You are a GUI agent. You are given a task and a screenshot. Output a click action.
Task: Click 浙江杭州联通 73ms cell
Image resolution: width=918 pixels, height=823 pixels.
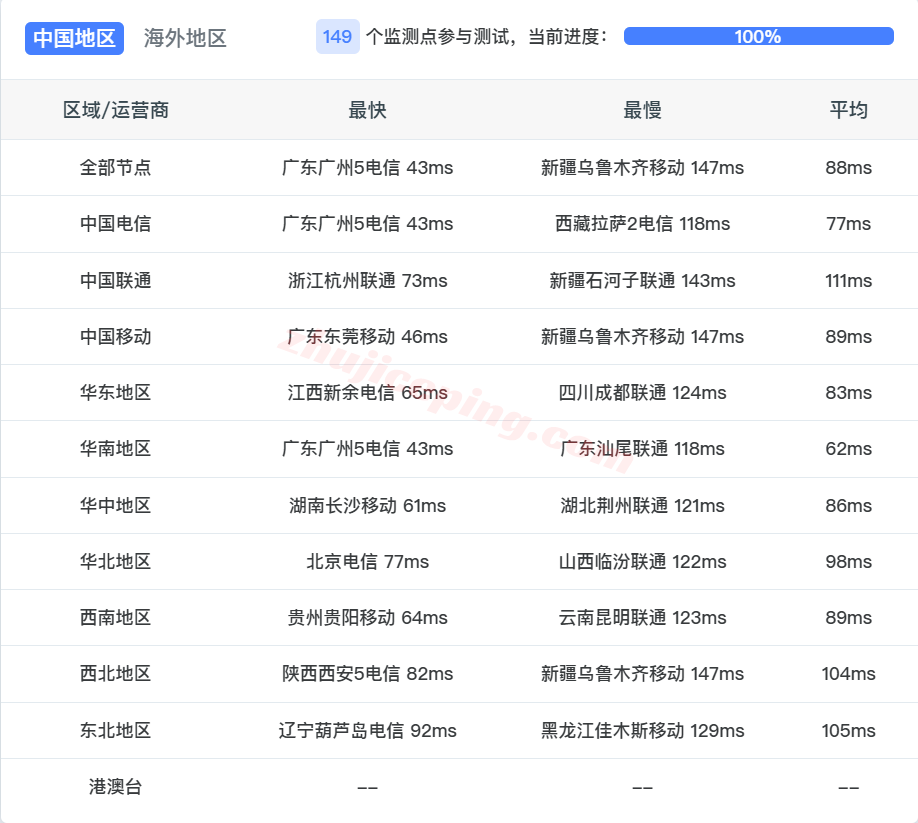point(367,280)
